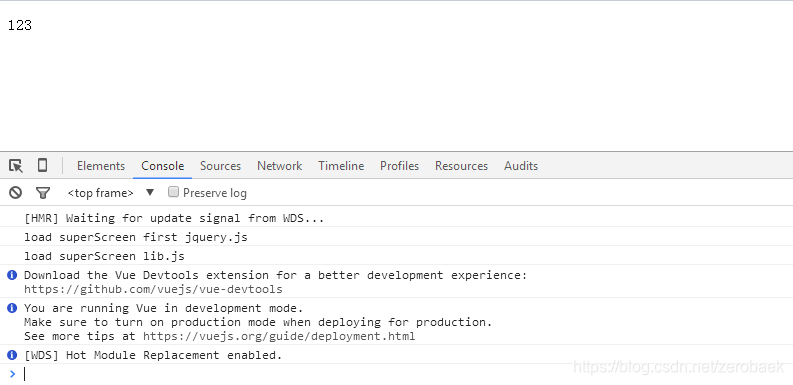The height and width of the screenshot is (385, 793).
Task: Click the blue console prompt chevron
Action: coord(13,374)
